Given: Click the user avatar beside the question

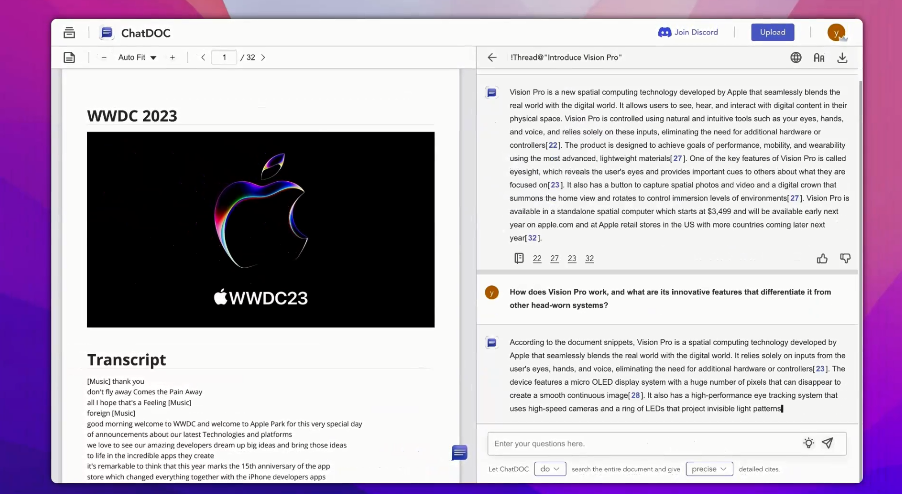Looking at the screenshot, I should coord(491,293).
